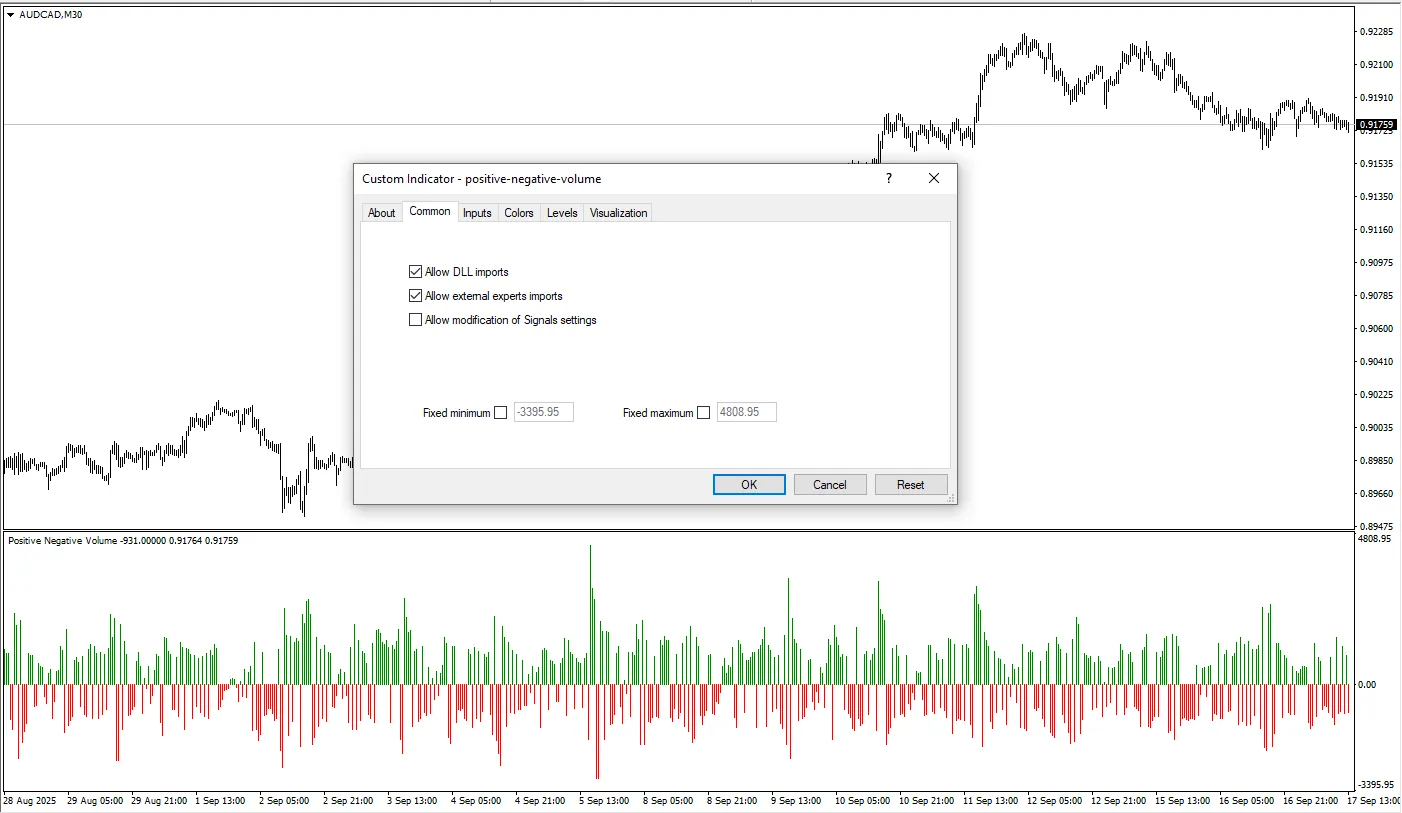Click the current price tag 0.91759 on price axis
Screen dimensions: 1402x813
click(1377, 125)
